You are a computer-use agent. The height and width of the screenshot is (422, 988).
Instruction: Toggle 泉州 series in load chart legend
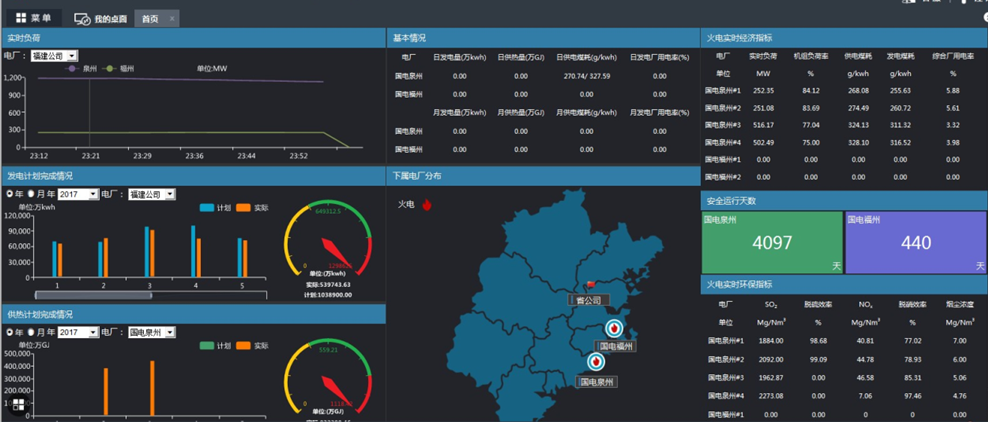(80, 69)
